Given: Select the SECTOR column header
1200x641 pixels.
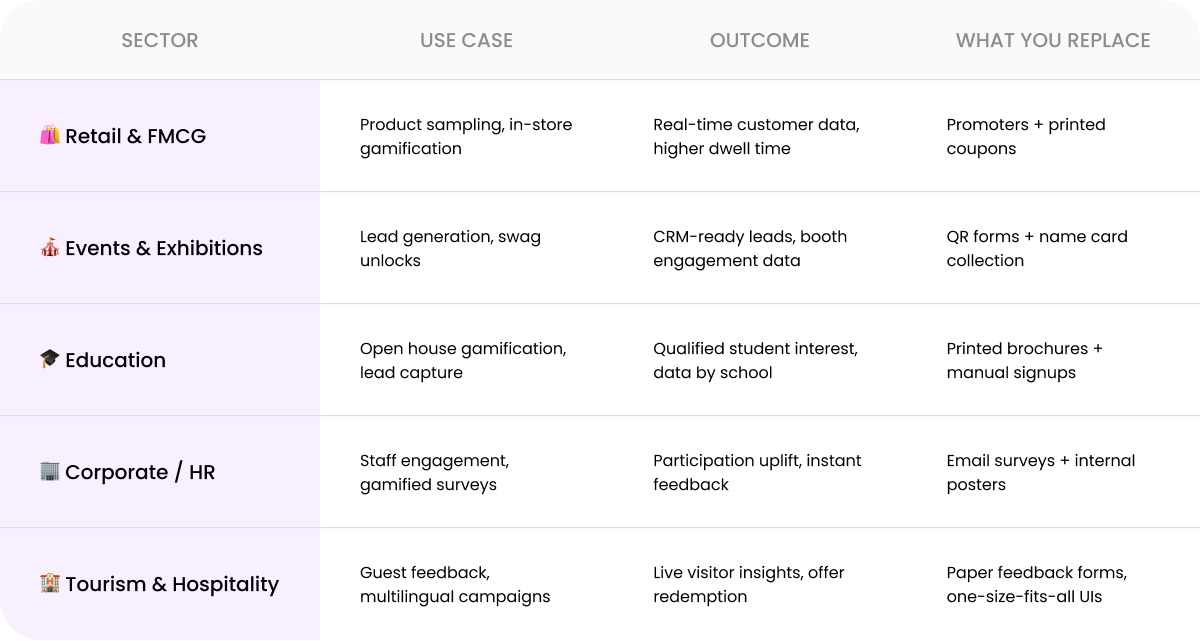Looking at the screenshot, I should (160, 41).
